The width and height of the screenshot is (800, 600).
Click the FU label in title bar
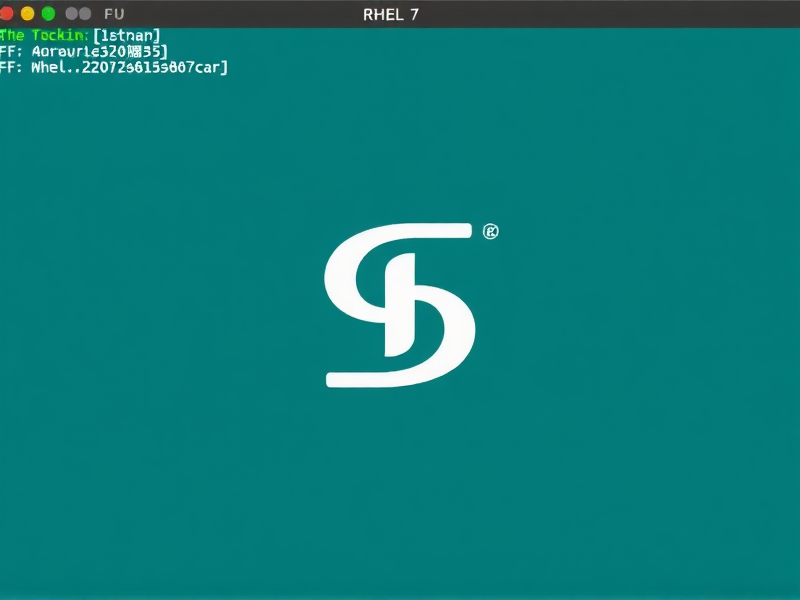click(115, 14)
